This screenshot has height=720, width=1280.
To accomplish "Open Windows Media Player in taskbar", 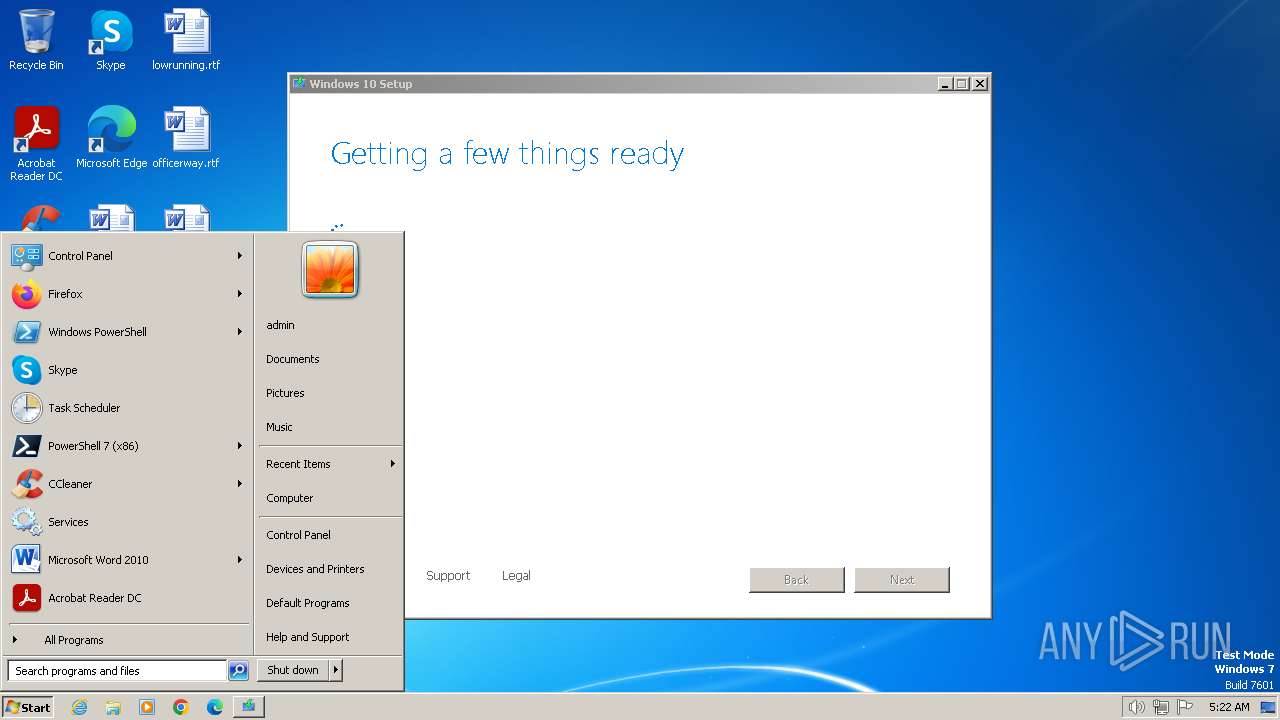I will pyautogui.click(x=147, y=707).
